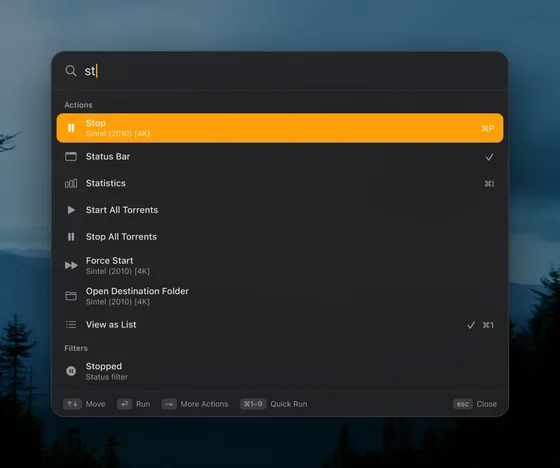The width and height of the screenshot is (560, 468).
Task: Click the up/down arrows Move key hint
Action: [72, 404]
